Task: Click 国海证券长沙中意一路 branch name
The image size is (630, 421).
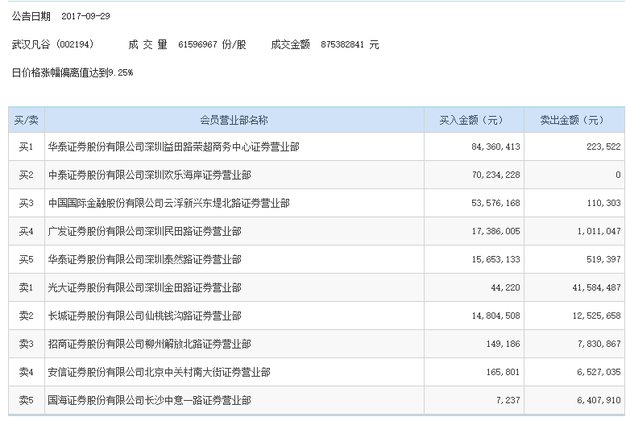Action: 149,400
